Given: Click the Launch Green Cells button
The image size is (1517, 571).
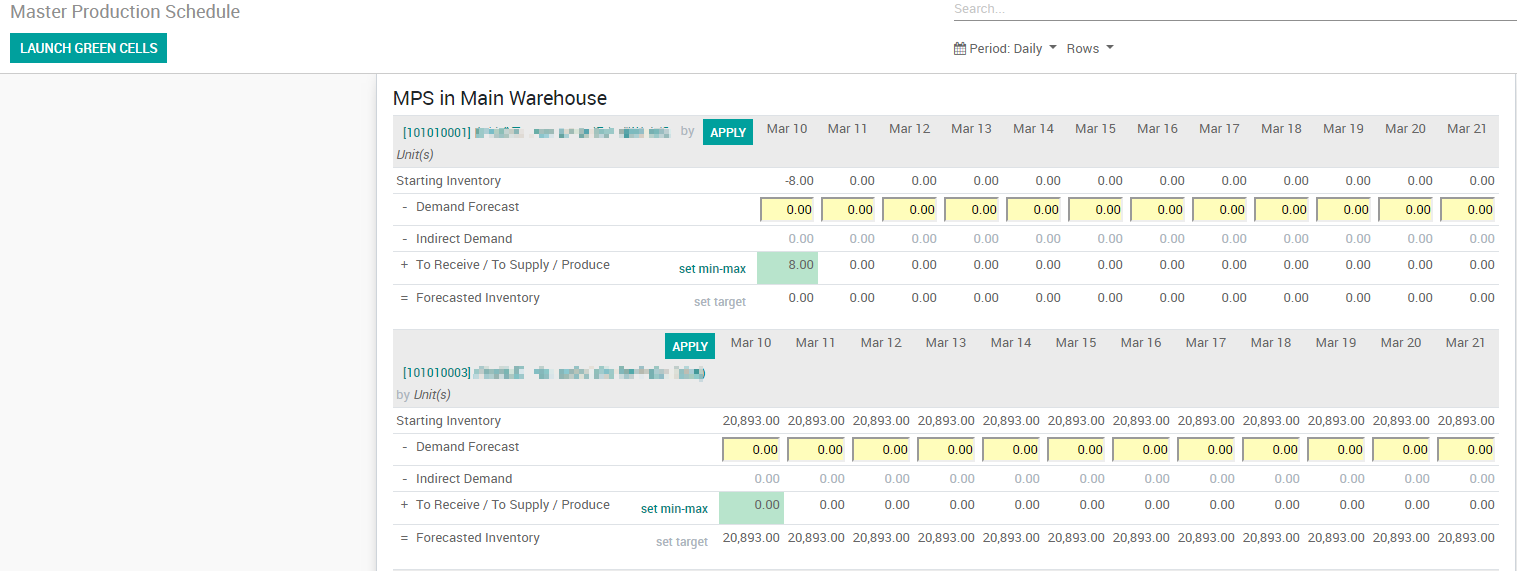Looking at the screenshot, I should pos(89,48).
